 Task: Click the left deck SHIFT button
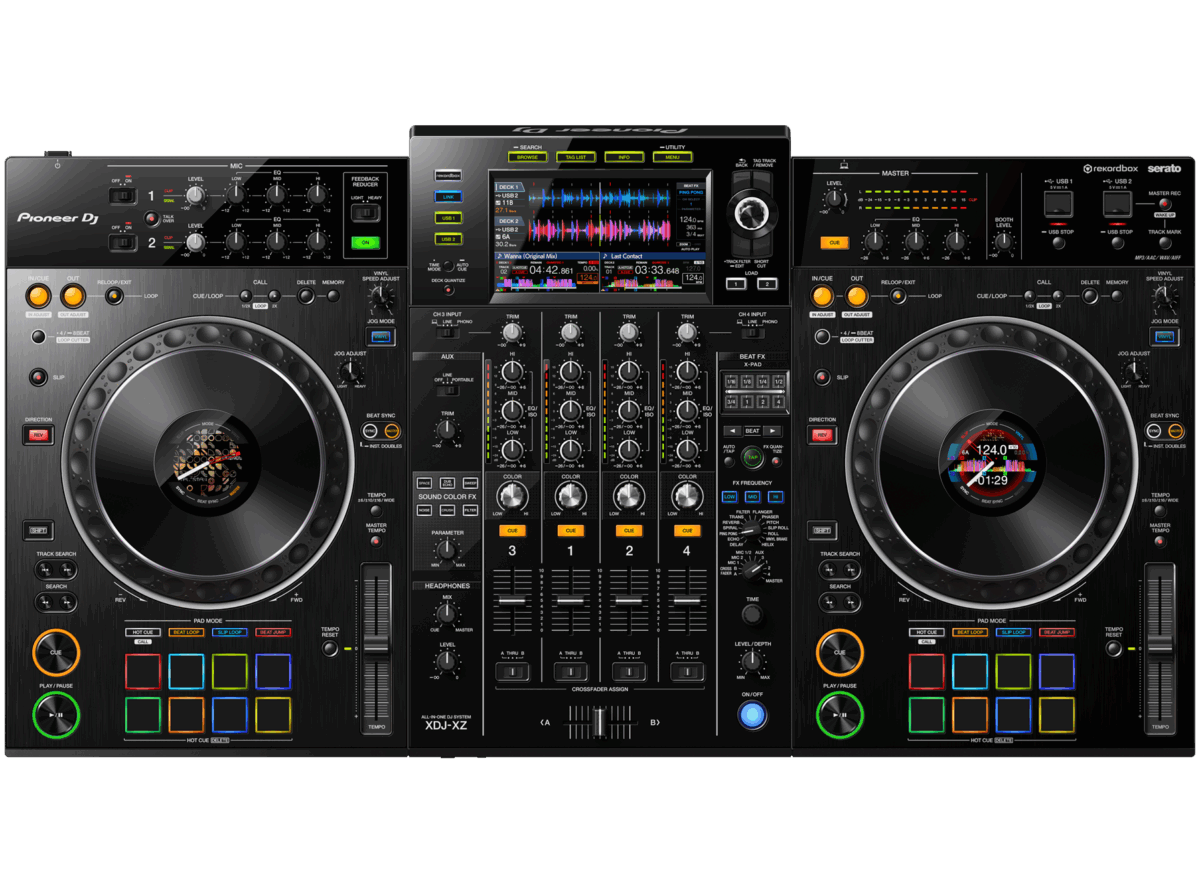(x=38, y=530)
